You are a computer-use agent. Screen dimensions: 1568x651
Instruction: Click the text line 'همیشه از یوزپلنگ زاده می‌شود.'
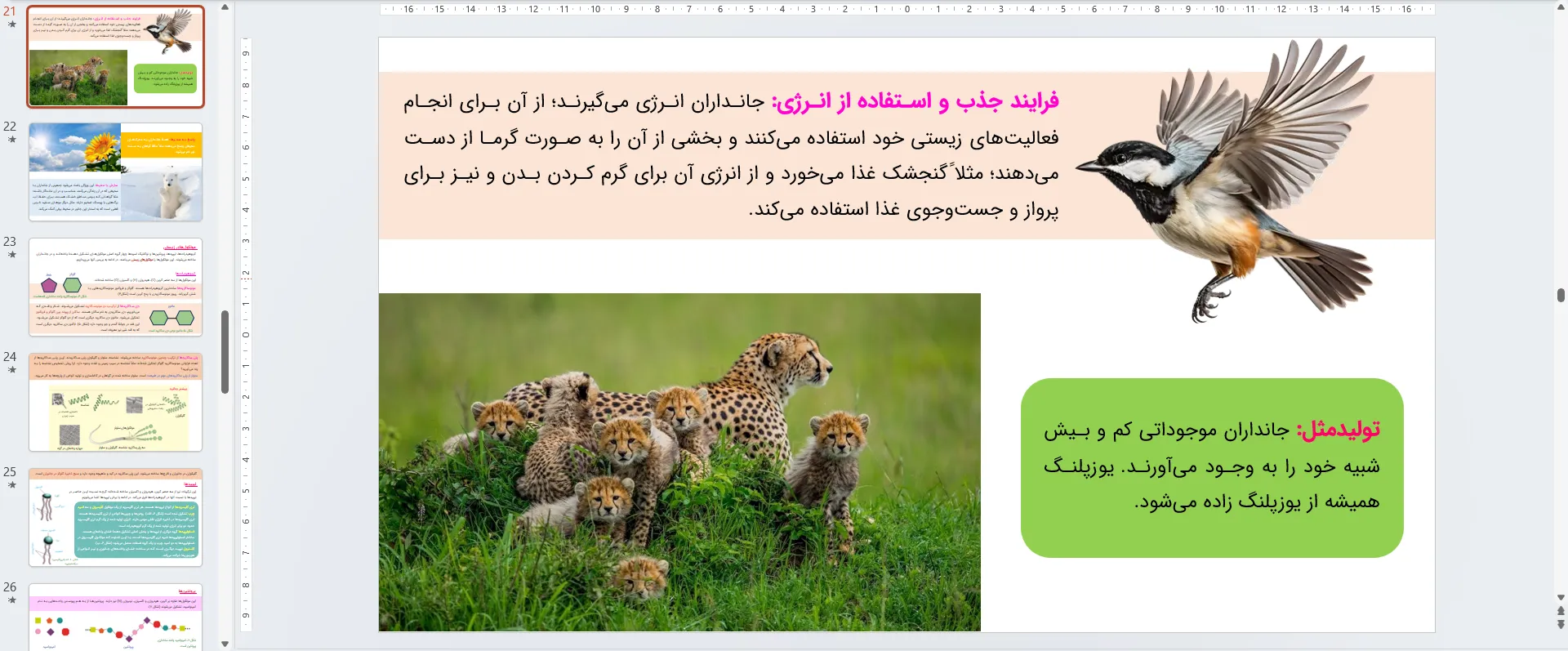click(x=1257, y=502)
